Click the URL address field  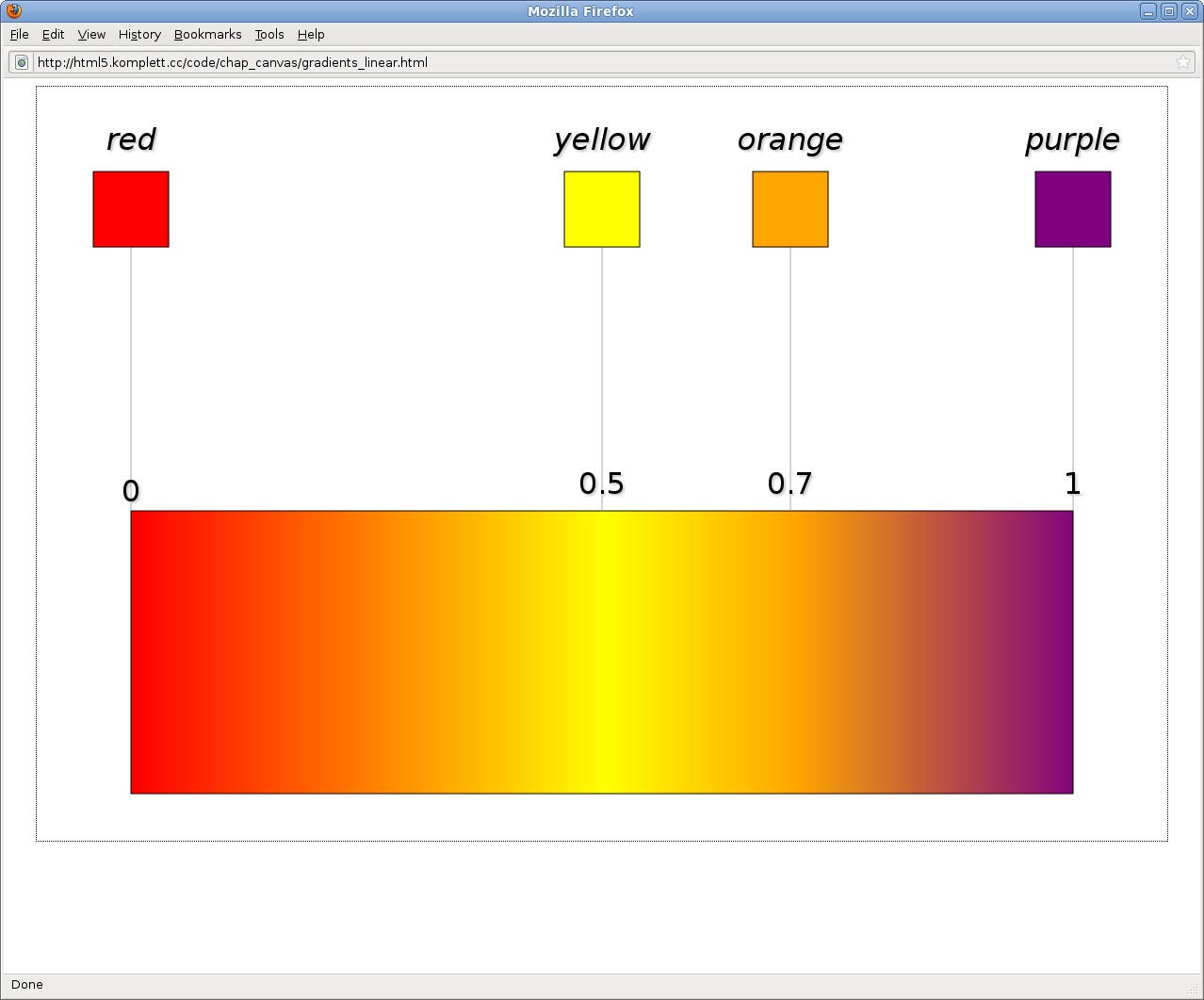click(603, 62)
